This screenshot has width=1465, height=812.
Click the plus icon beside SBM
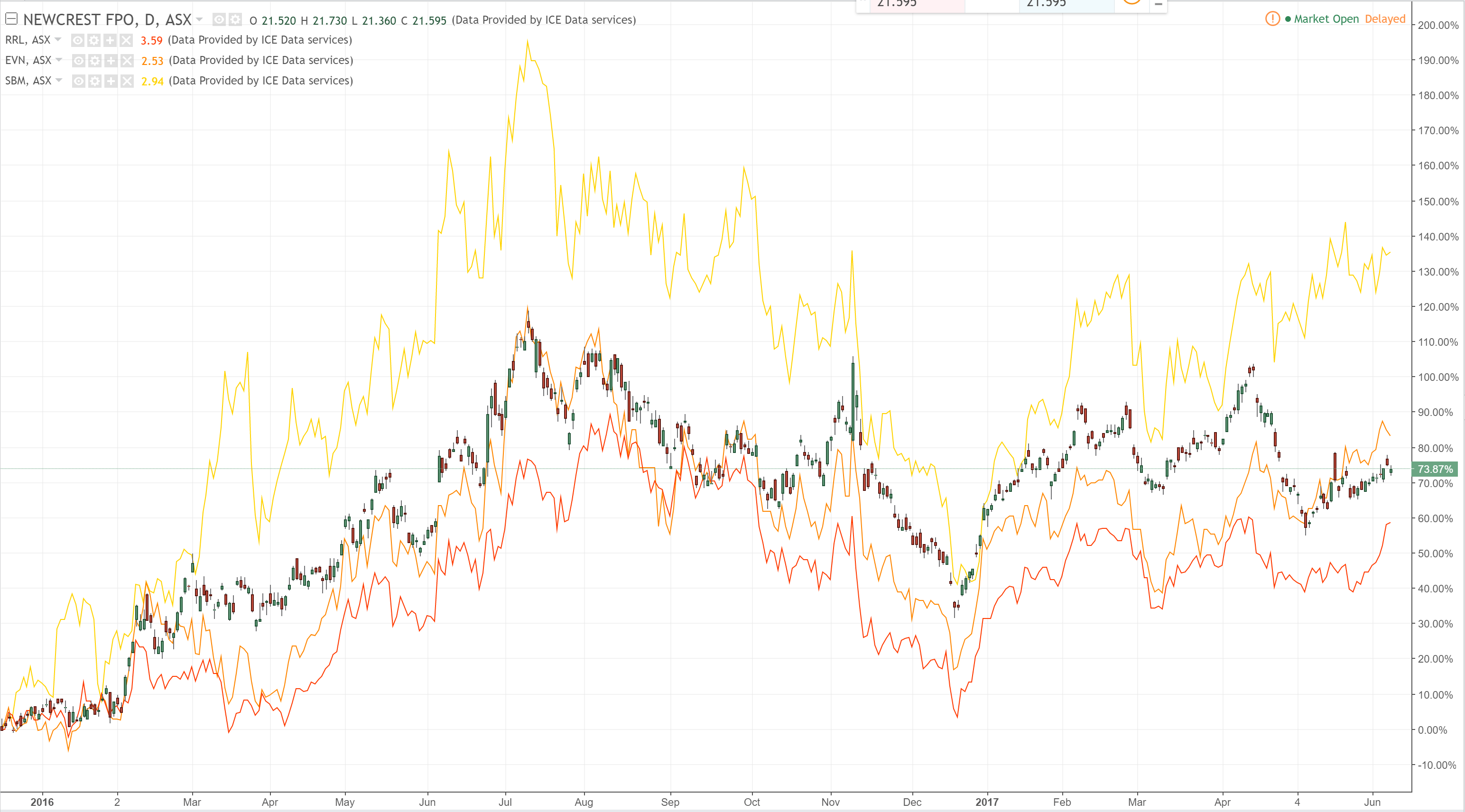point(111,81)
